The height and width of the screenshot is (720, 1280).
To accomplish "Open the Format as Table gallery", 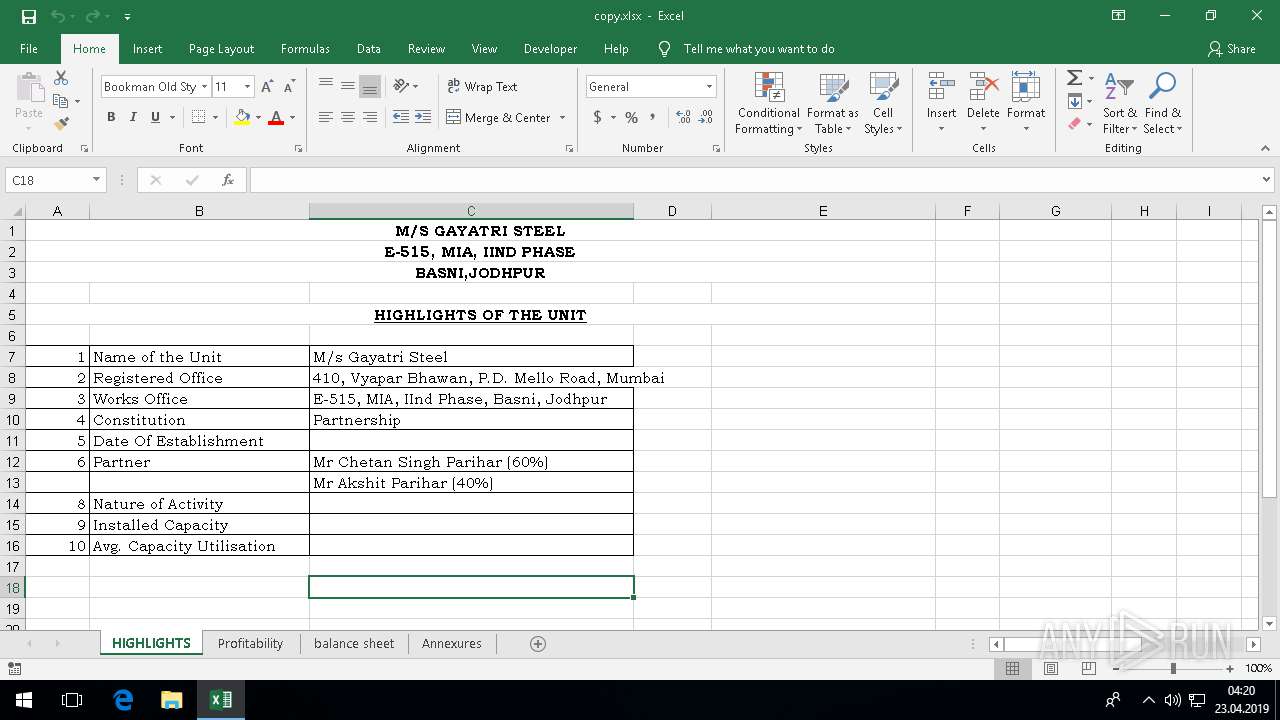I will coord(833,103).
